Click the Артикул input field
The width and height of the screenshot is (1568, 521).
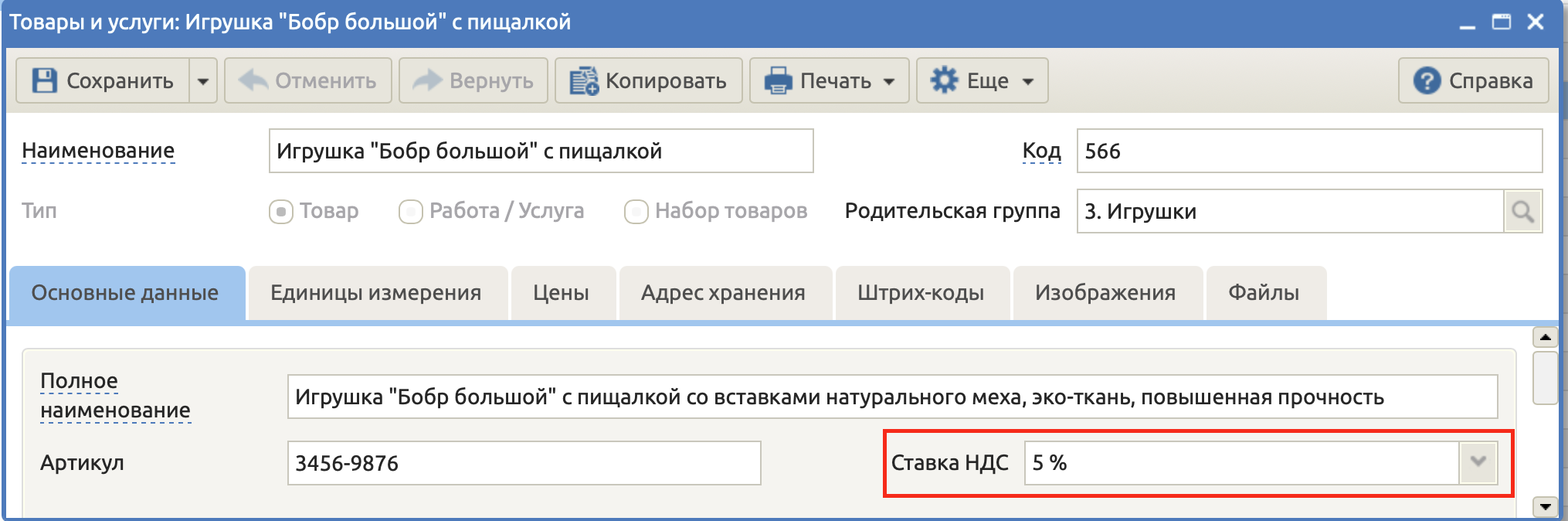click(524, 463)
